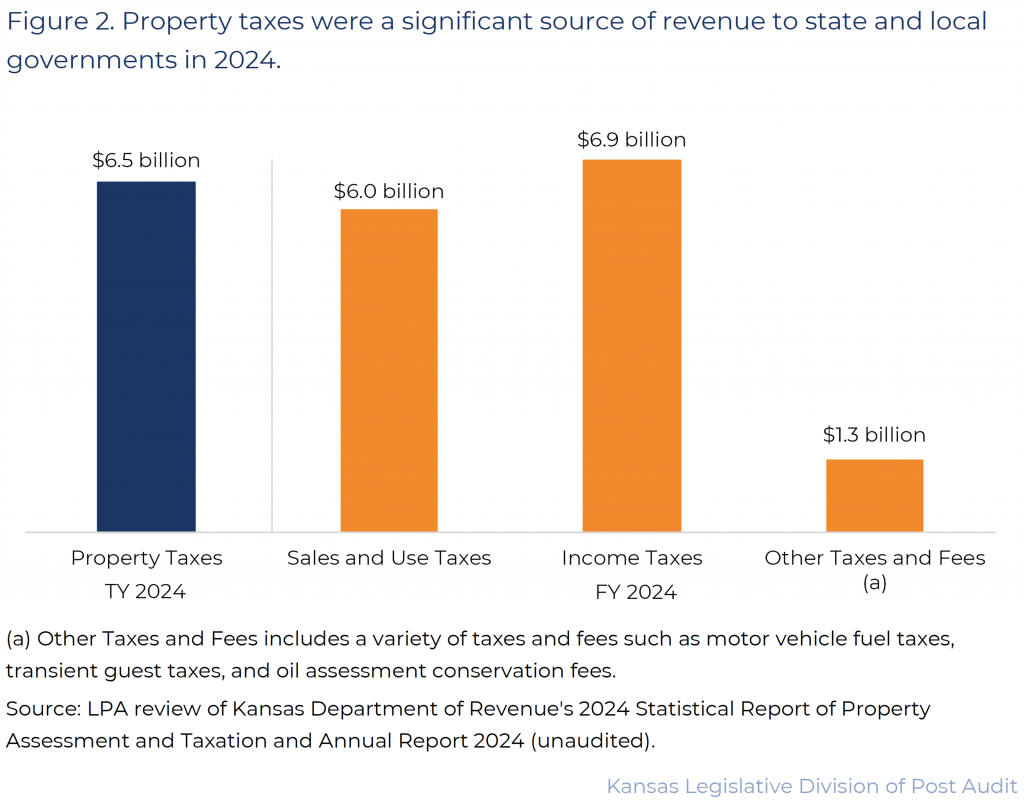
Task: Click the FY 2024 text
Action: point(632,592)
